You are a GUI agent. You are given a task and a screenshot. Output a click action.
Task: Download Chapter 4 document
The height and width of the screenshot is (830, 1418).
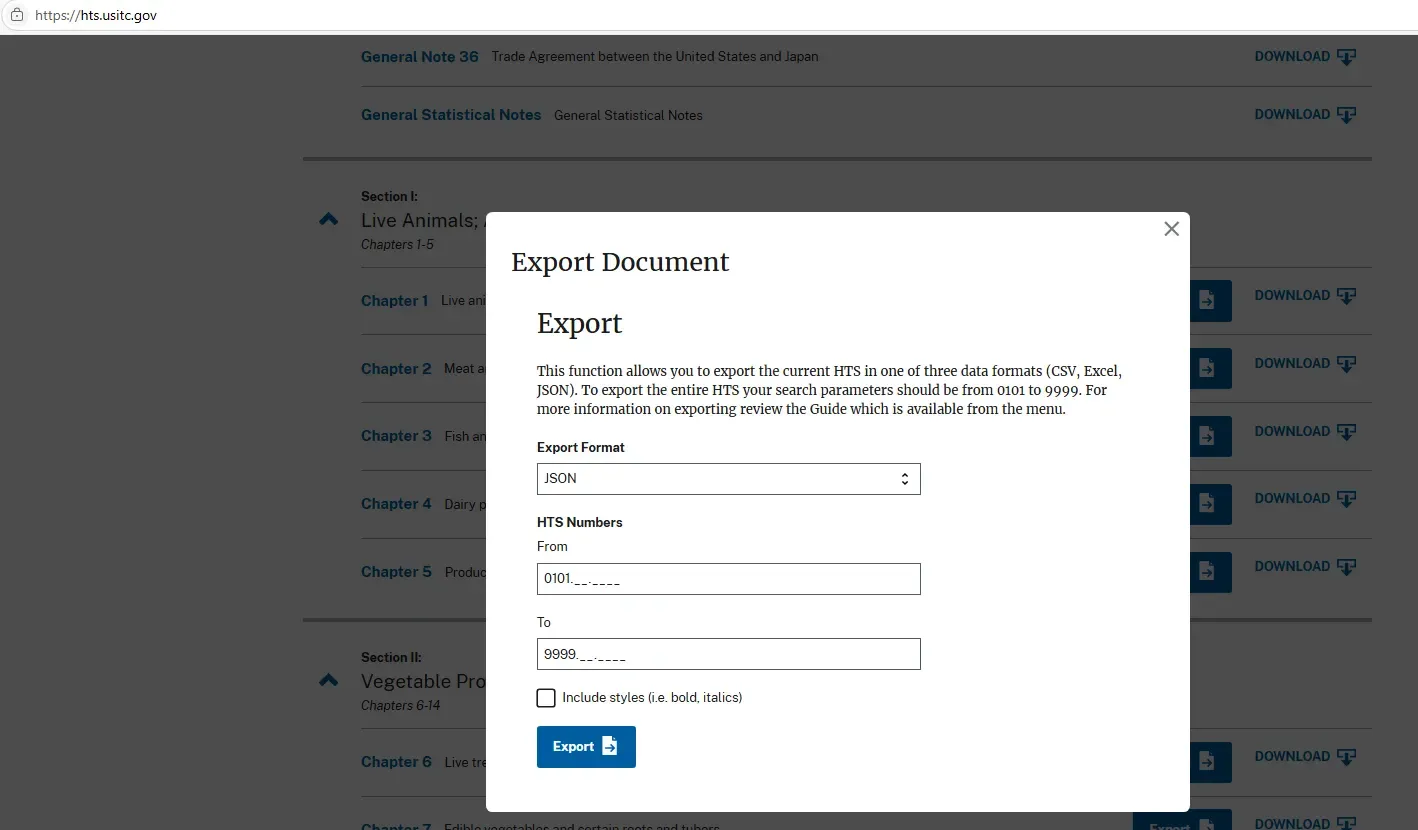[1304, 499]
